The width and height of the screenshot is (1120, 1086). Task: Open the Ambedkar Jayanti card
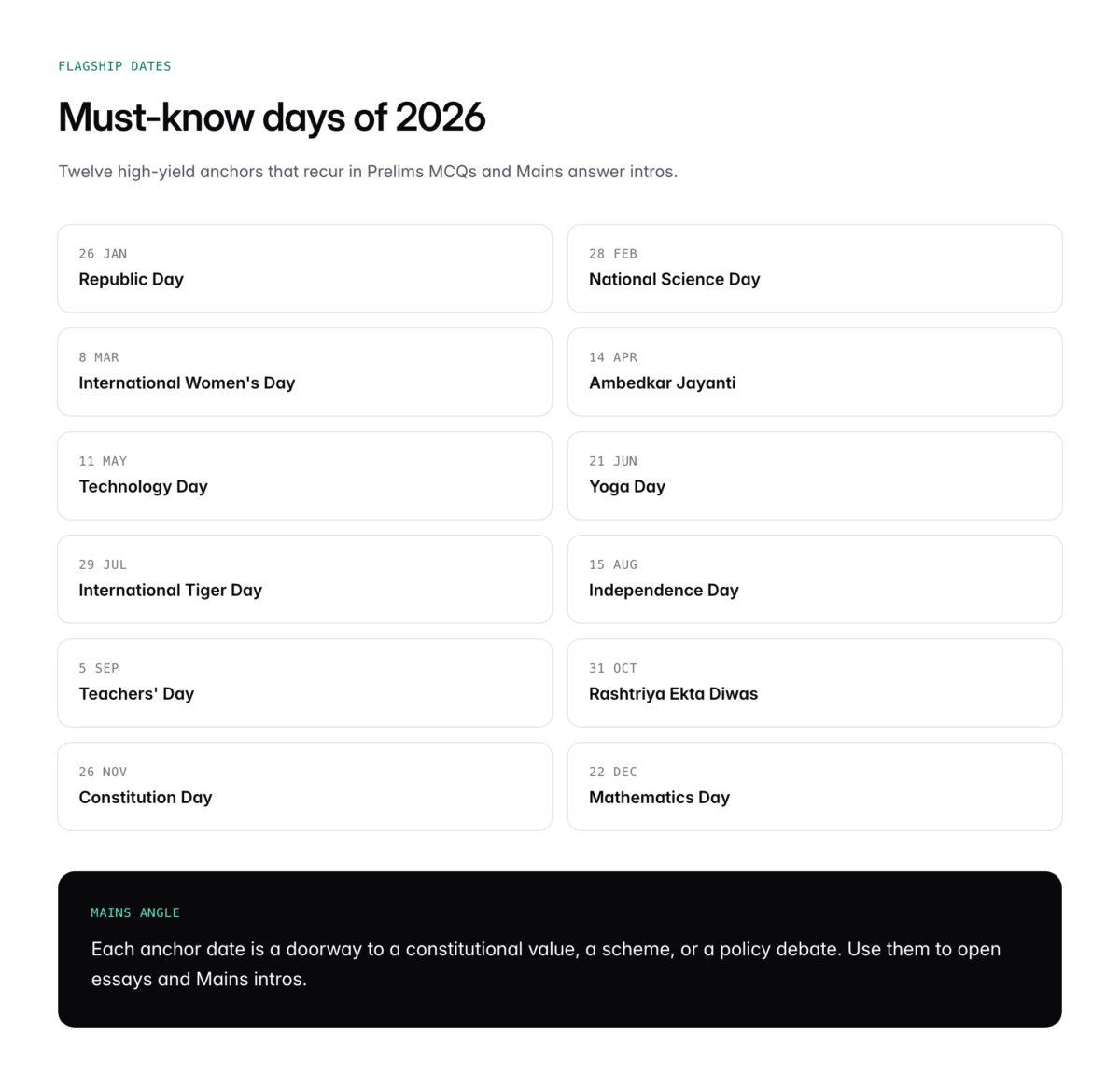coord(815,371)
